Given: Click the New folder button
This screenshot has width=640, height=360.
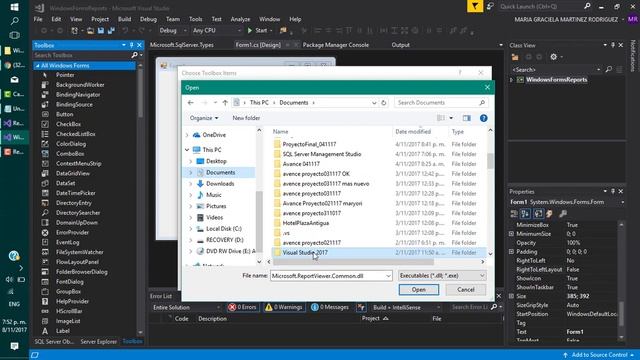Looking at the screenshot, I should pyautogui.click(x=246, y=118).
